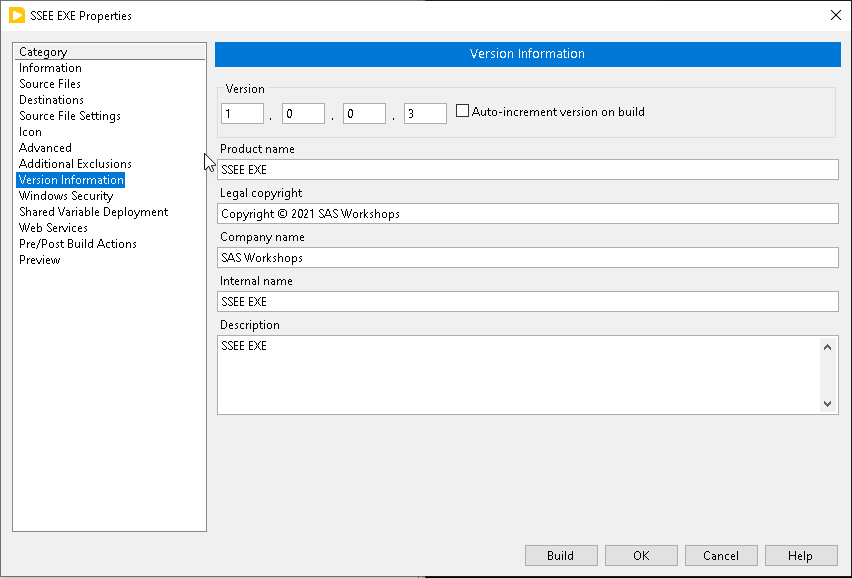Click the Legal copyright input field
The width and height of the screenshot is (852, 578).
point(528,213)
